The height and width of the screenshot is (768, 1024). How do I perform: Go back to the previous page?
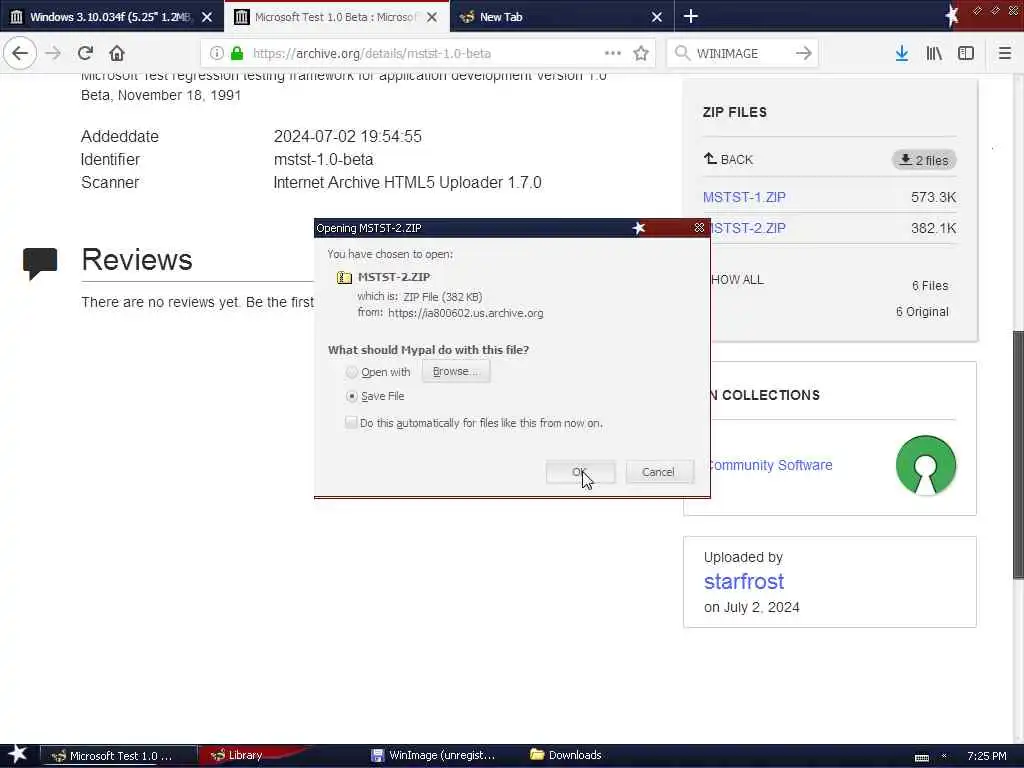[20, 53]
